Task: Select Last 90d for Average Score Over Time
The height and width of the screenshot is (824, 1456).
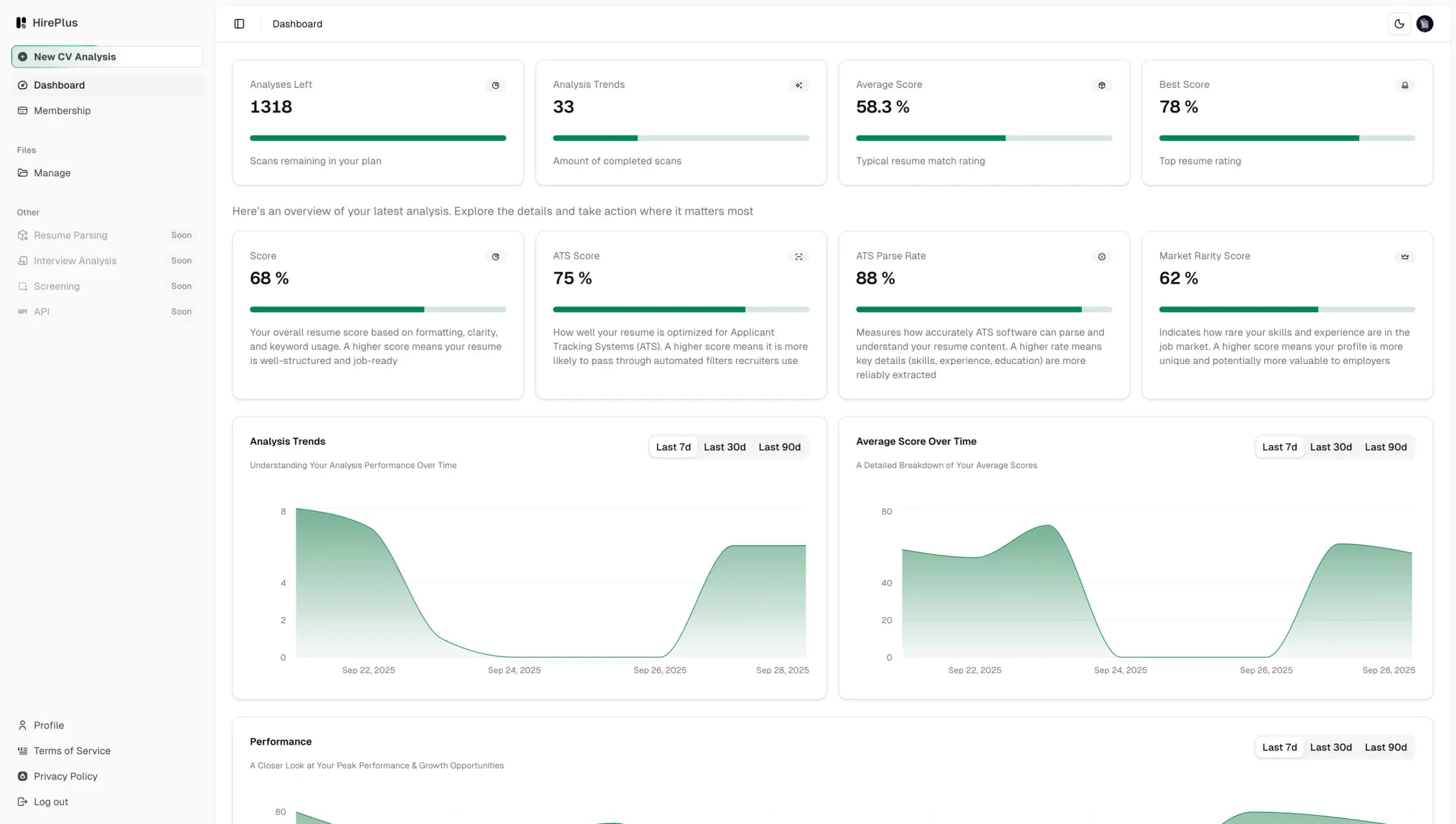Action: coord(1385,447)
